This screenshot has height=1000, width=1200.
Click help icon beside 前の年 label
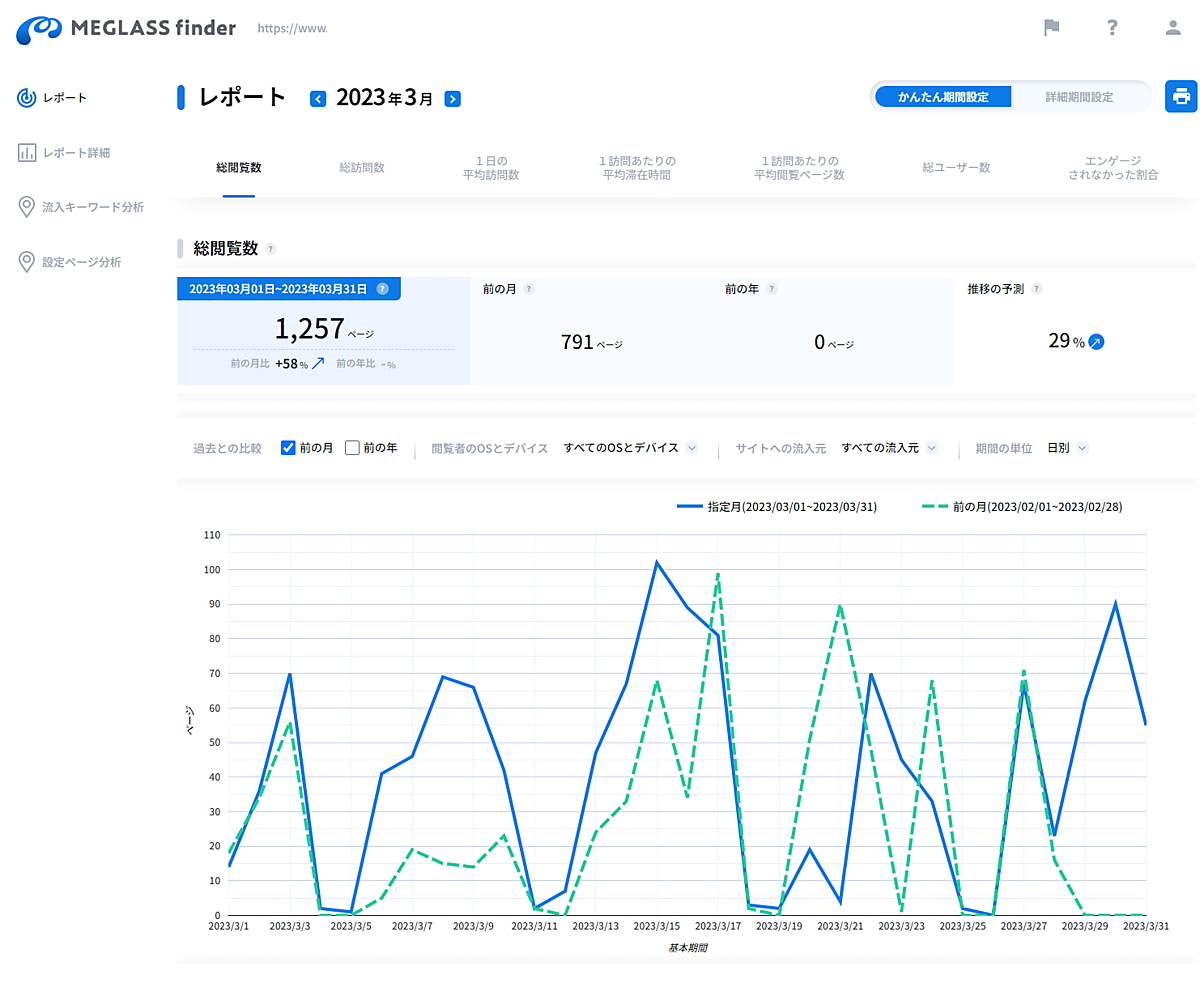[x=772, y=289]
